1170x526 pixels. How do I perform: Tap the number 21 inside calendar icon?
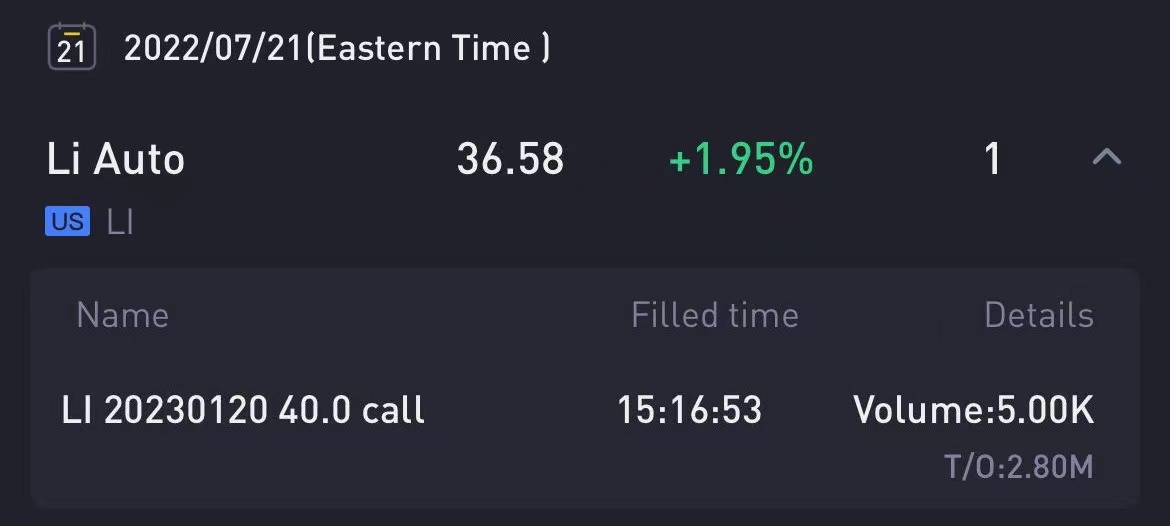(72, 53)
